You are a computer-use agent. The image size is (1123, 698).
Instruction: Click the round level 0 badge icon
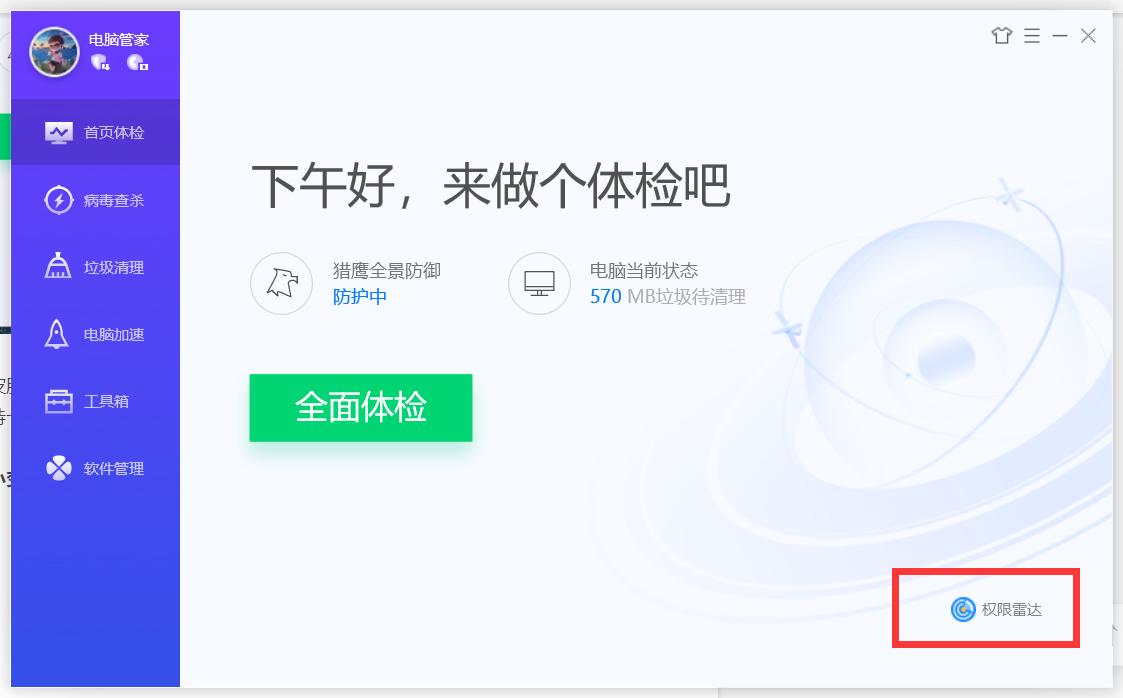[138, 62]
